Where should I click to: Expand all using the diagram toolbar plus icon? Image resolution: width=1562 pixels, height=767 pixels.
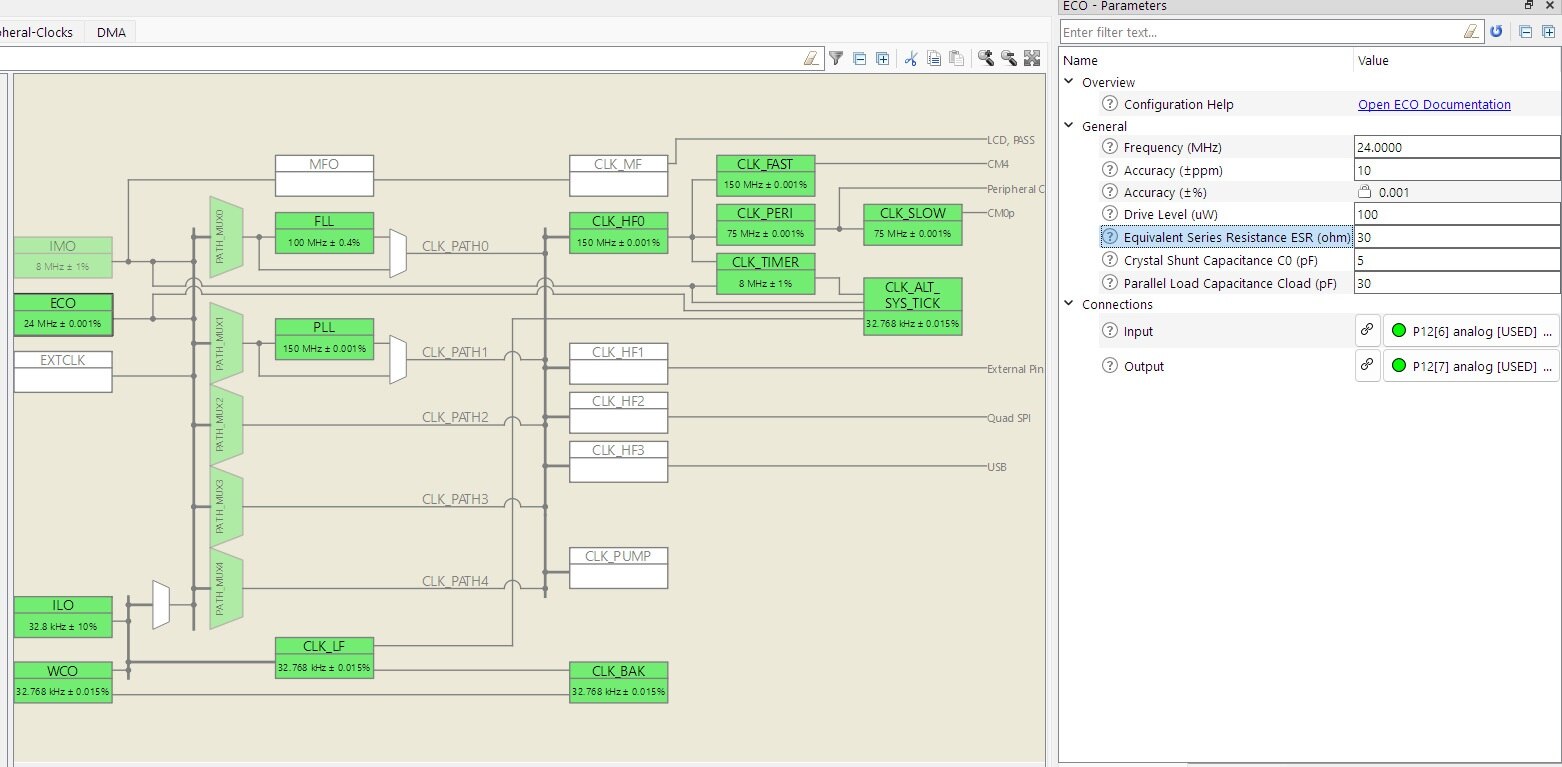click(x=882, y=59)
